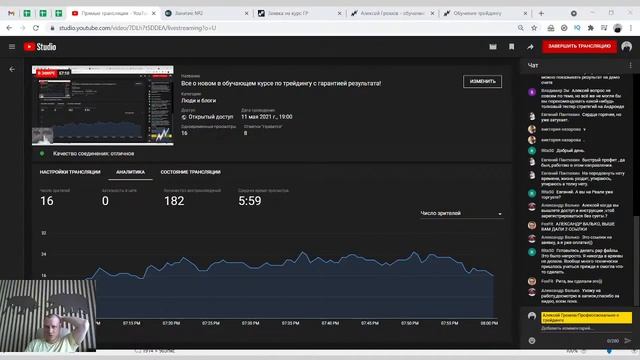The image size is (640, 360).
Task: Click the IQ extension icon in toolbar
Action: coord(577,28)
